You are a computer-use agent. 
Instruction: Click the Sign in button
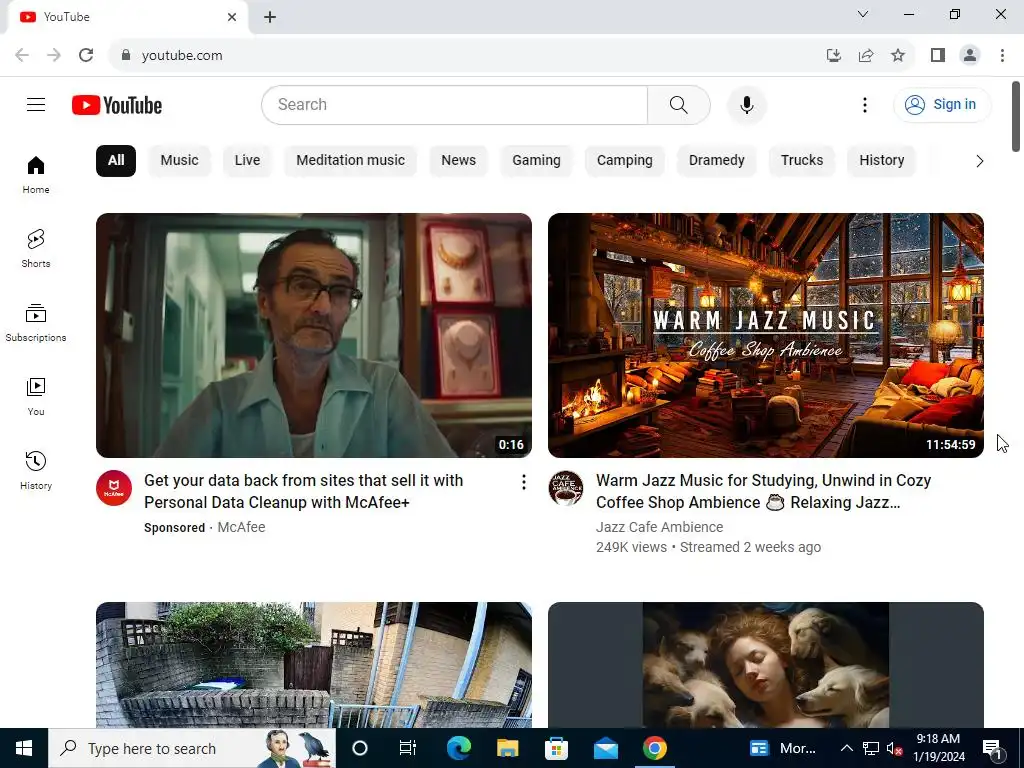click(942, 104)
